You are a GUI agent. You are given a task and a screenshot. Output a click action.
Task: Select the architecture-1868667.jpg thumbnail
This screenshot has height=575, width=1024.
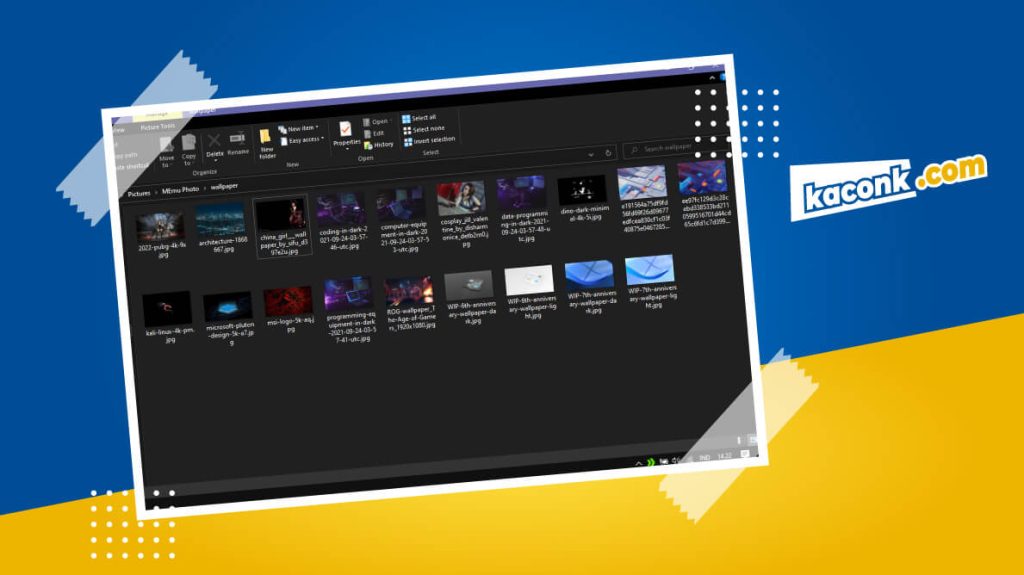pos(220,220)
